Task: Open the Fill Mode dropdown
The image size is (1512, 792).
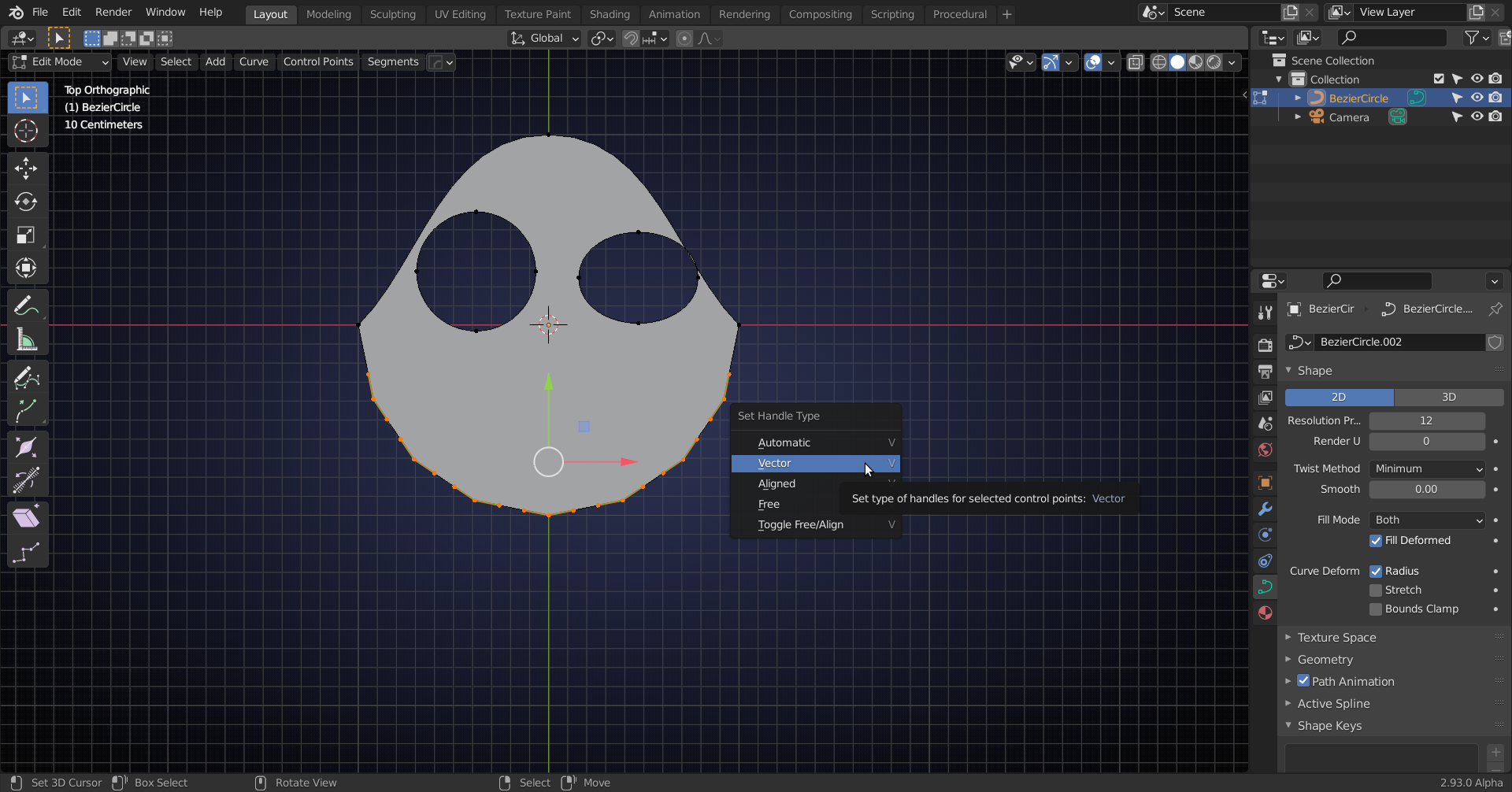Action: click(1427, 520)
